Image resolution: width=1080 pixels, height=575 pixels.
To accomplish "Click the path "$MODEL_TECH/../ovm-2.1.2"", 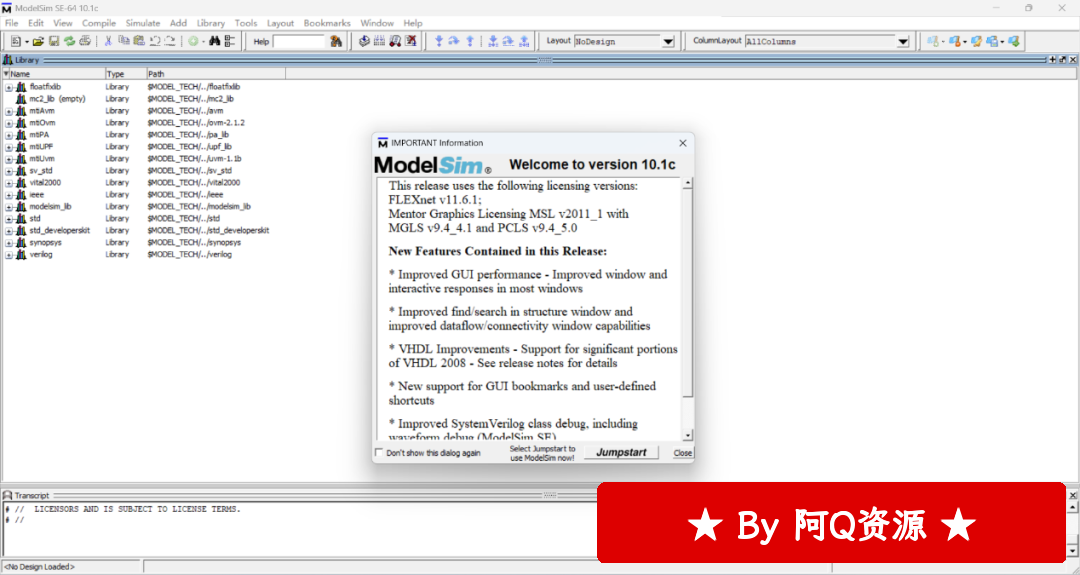I will (x=196, y=123).
